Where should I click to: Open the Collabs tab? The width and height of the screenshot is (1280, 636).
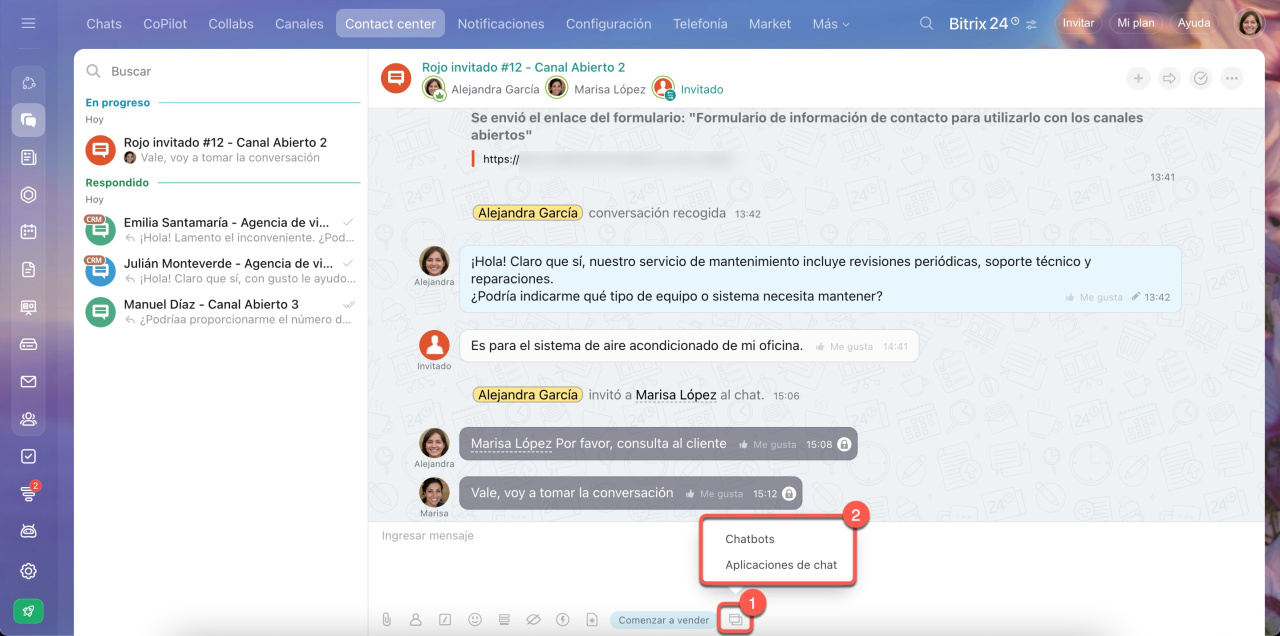coord(231,23)
